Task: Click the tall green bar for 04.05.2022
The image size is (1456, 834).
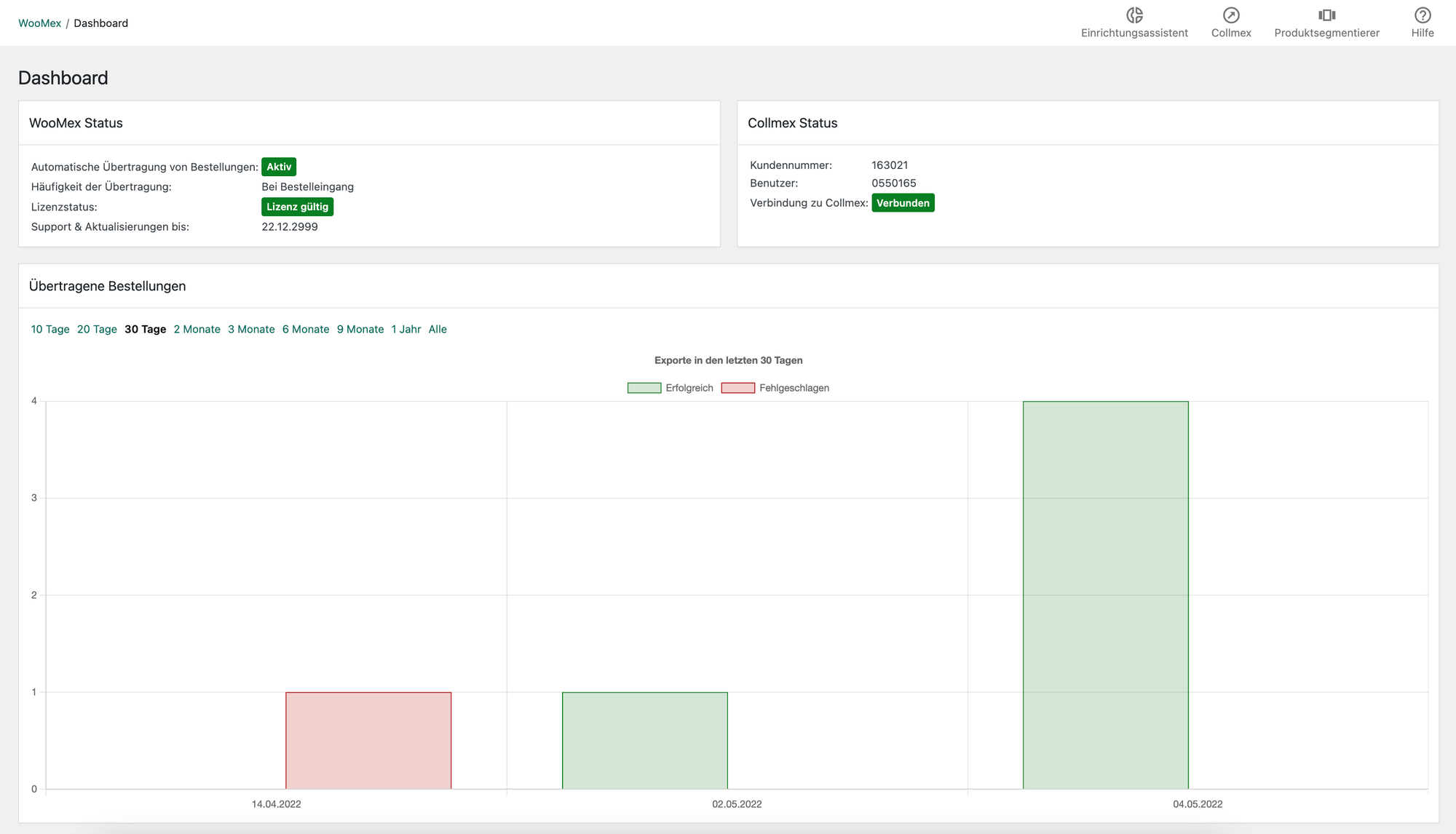Action: 1106,595
